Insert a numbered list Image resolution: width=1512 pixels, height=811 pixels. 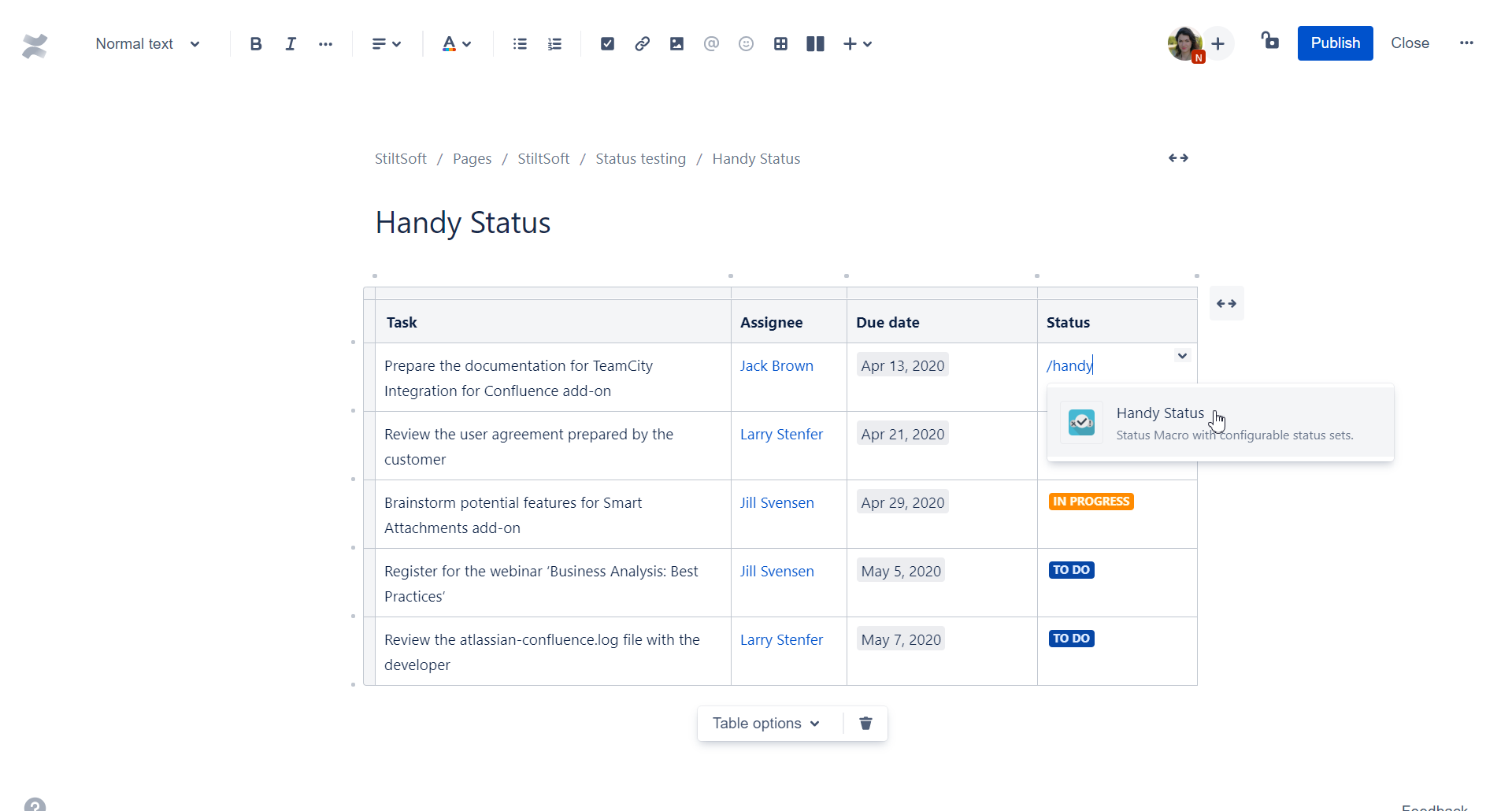[x=554, y=43]
